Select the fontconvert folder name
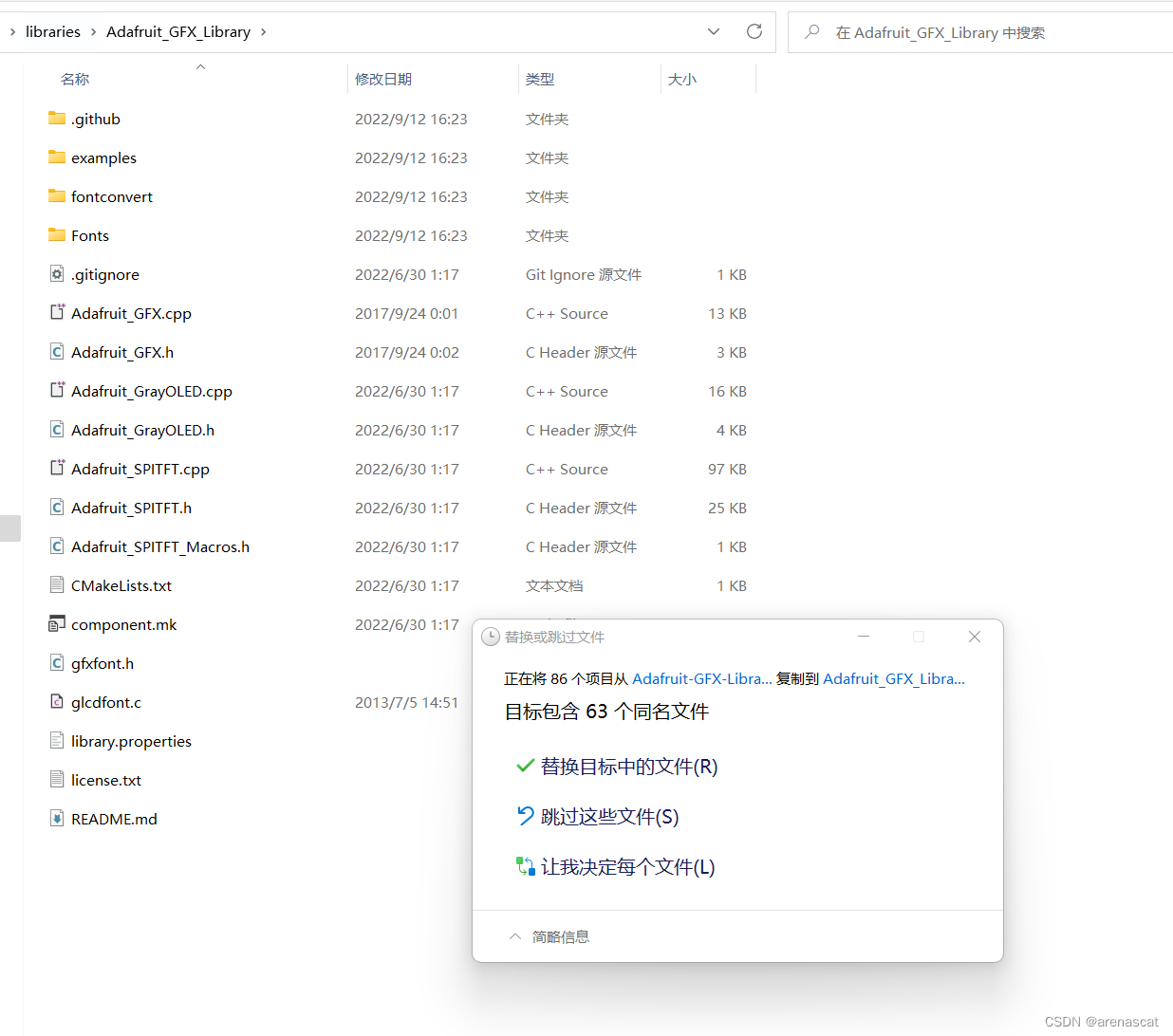The image size is (1173, 1036). (x=112, y=196)
